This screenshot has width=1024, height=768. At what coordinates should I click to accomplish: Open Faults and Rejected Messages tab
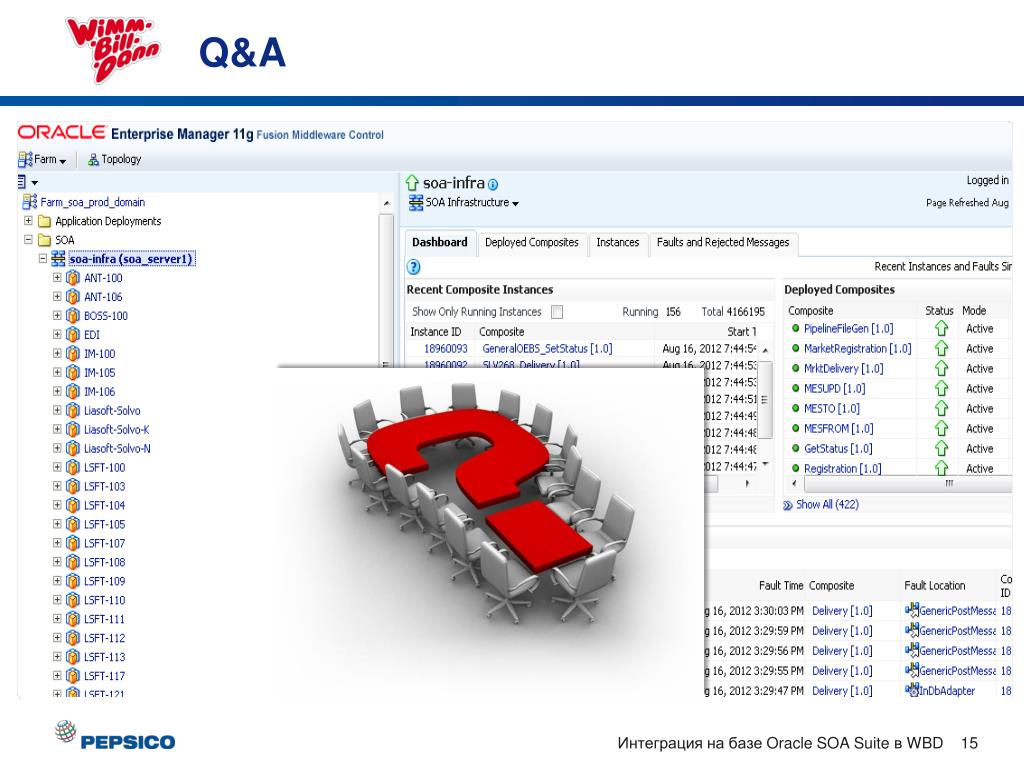(723, 242)
